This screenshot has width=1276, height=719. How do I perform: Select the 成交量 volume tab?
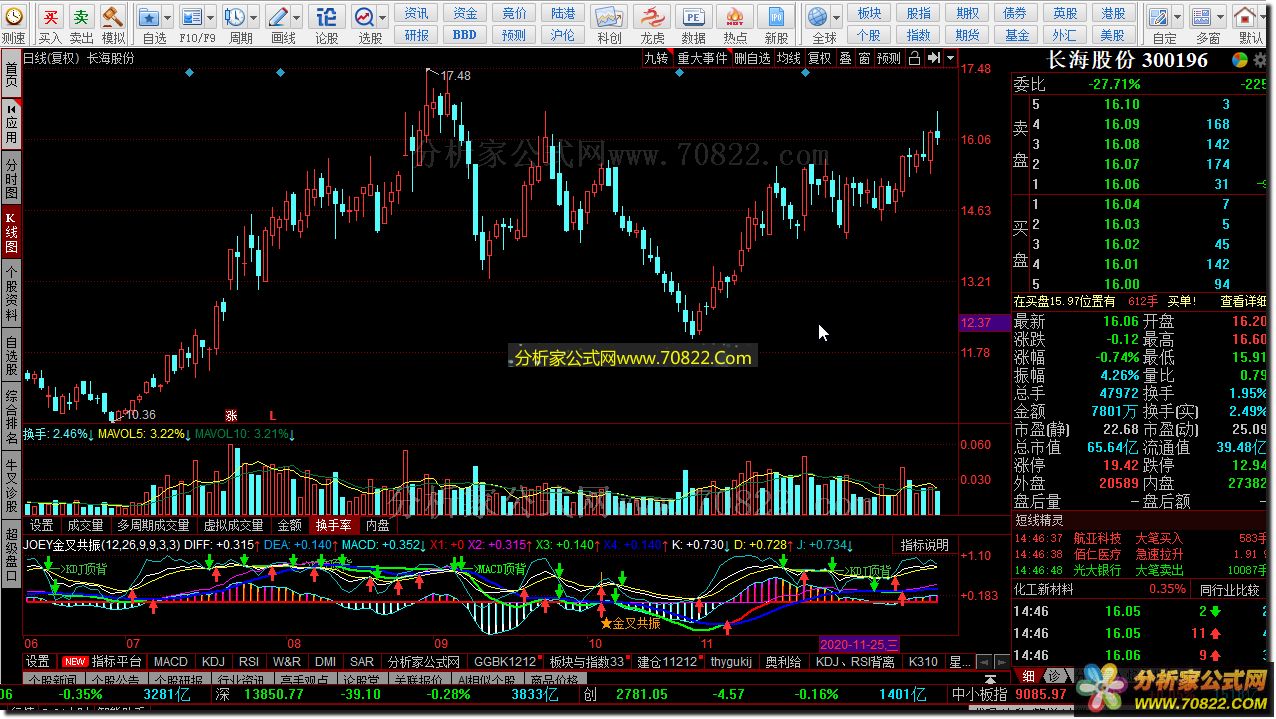pos(85,525)
